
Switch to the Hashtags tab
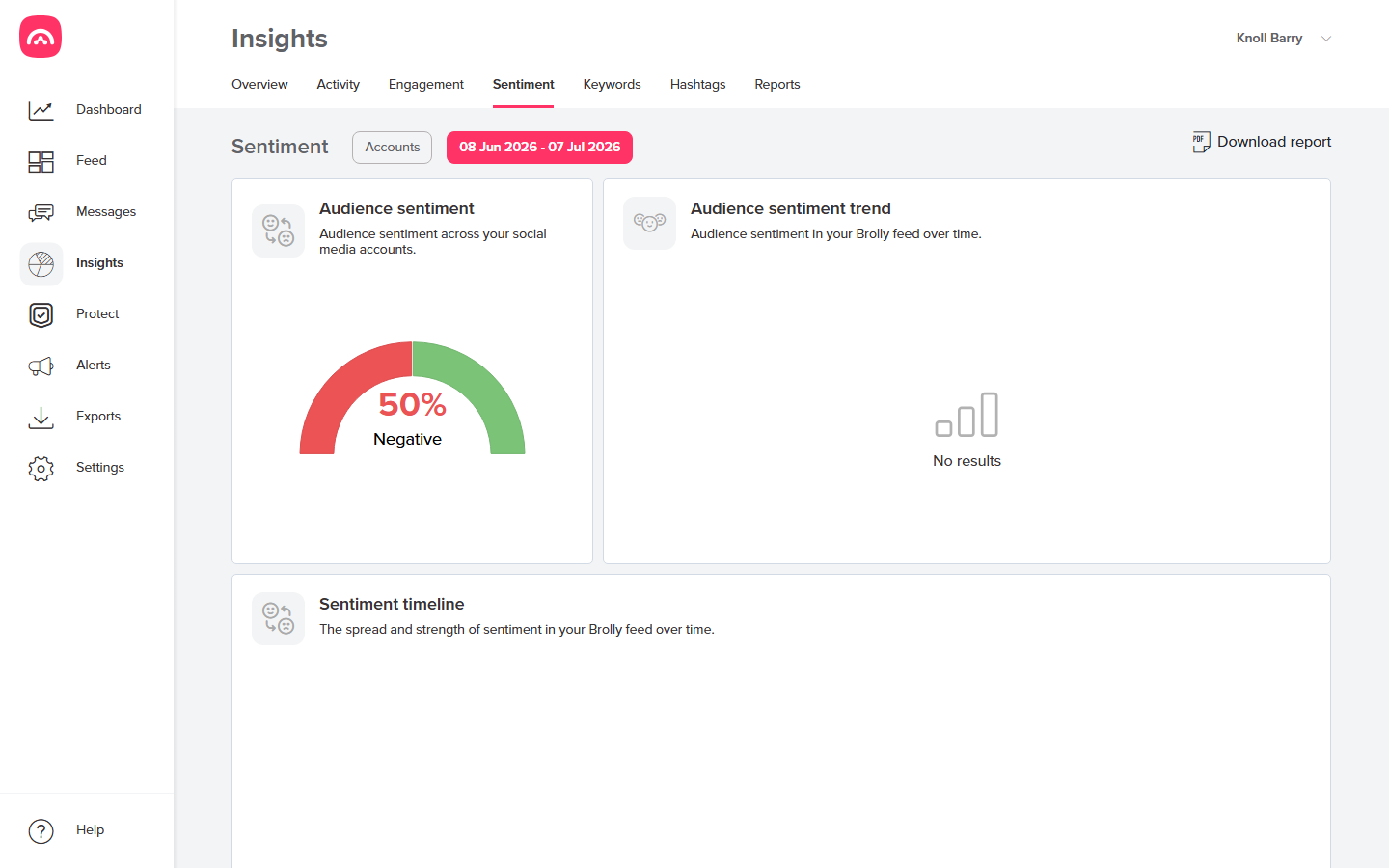(x=697, y=85)
